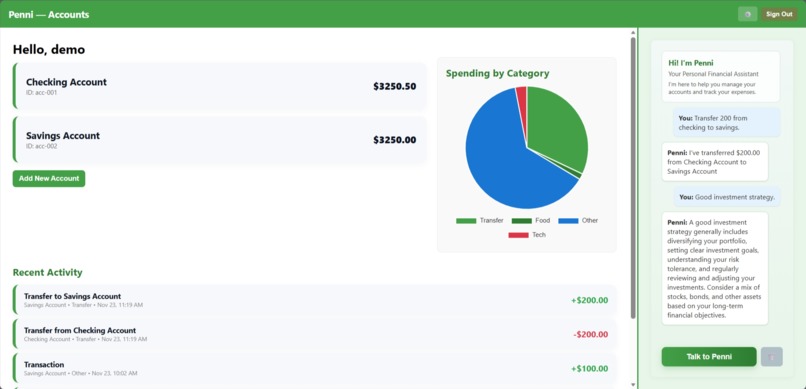Click the Hi! I'm Penni intro card
Image resolution: width=806 pixels, height=389 pixels.
(x=721, y=77)
